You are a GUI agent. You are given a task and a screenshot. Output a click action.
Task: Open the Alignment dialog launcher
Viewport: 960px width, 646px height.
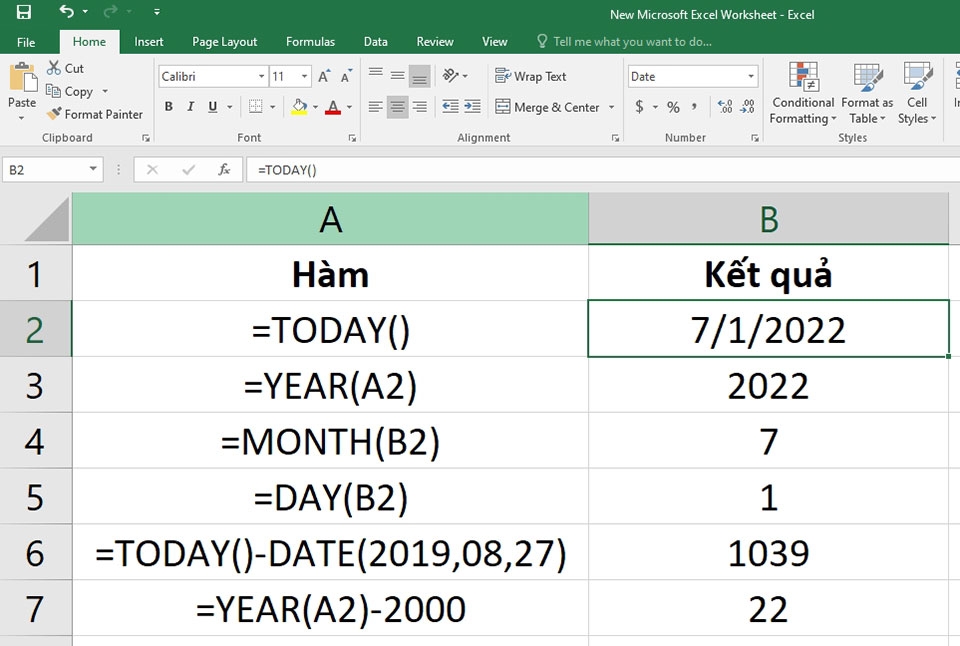coord(615,138)
